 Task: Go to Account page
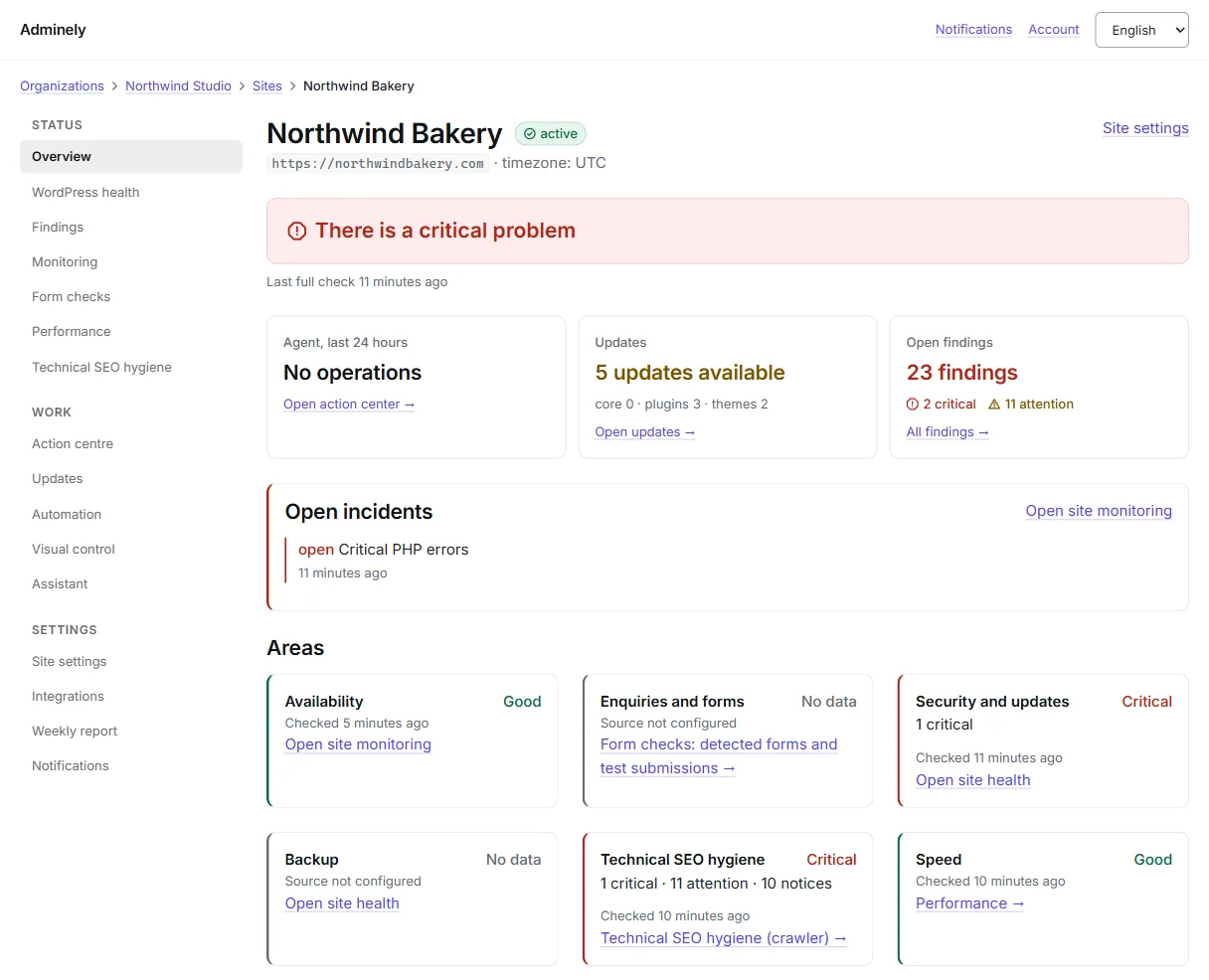pos(1054,30)
